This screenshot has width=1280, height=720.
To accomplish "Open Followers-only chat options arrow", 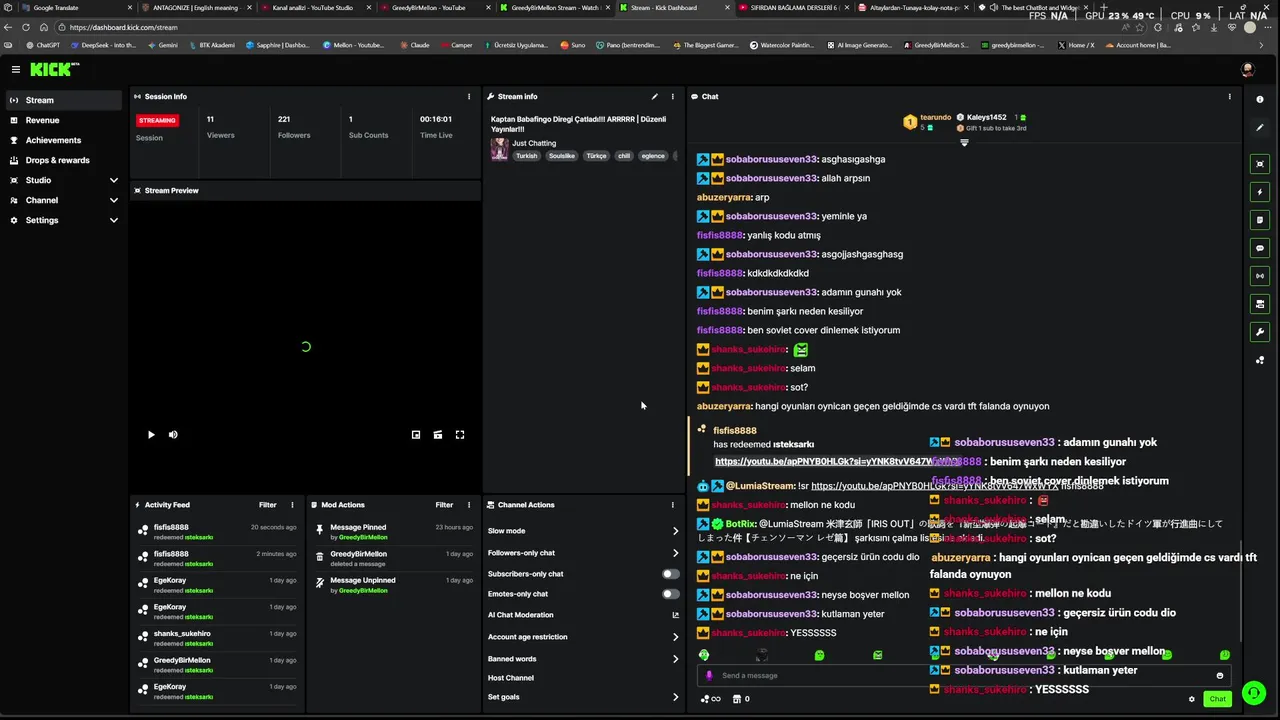I will [675, 553].
